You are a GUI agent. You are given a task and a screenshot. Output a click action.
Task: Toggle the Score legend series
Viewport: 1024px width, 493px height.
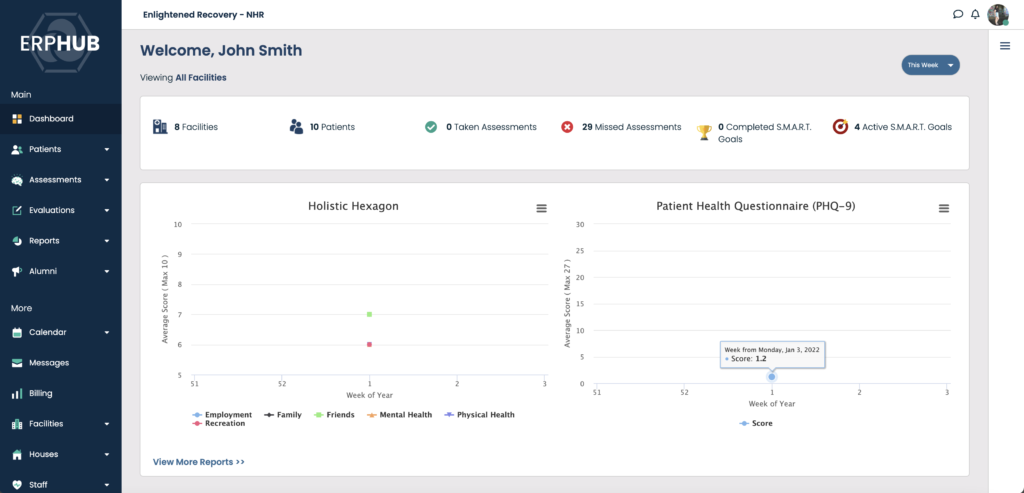tap(756, 424)
